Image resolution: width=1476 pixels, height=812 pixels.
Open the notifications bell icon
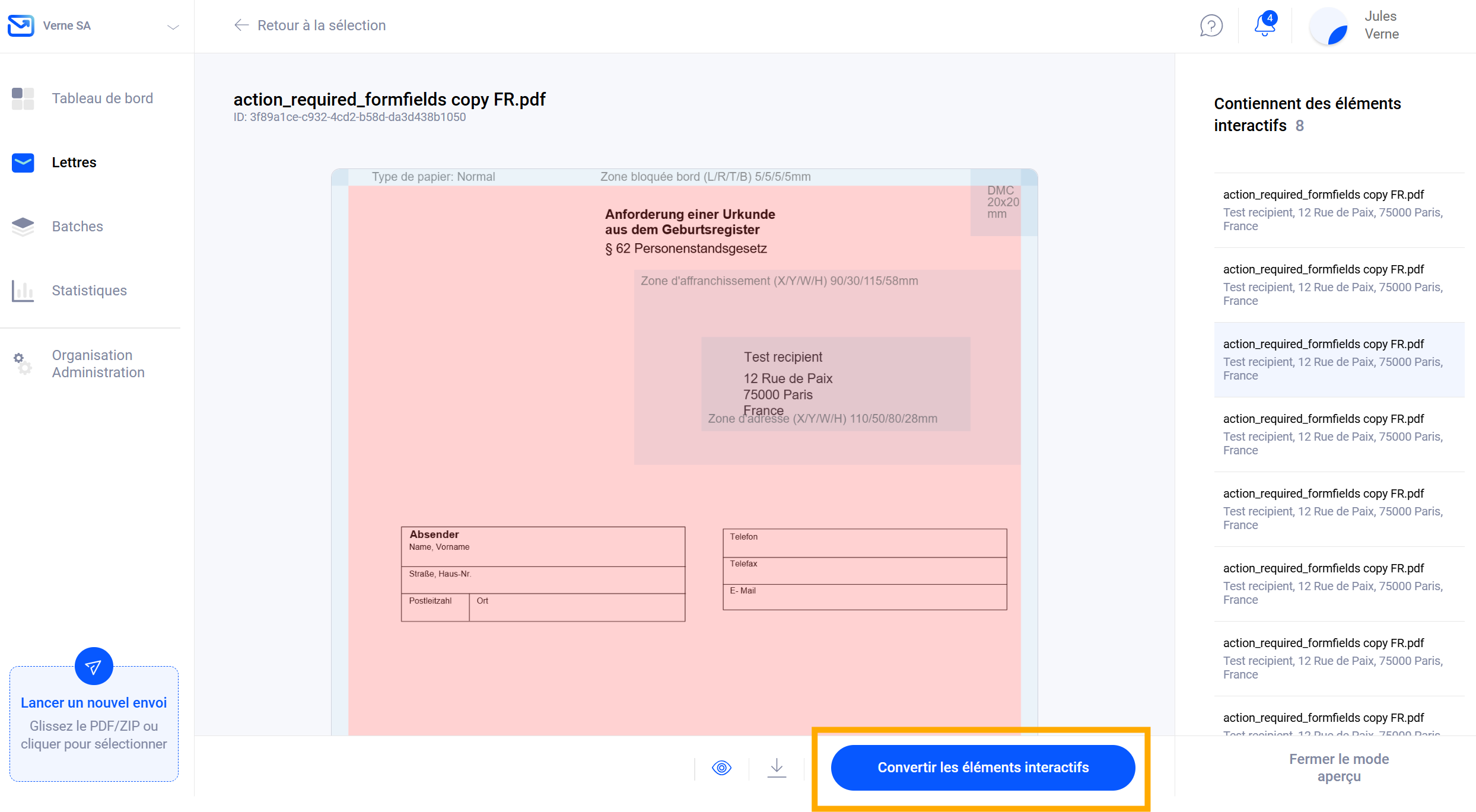coord(1264,25)
